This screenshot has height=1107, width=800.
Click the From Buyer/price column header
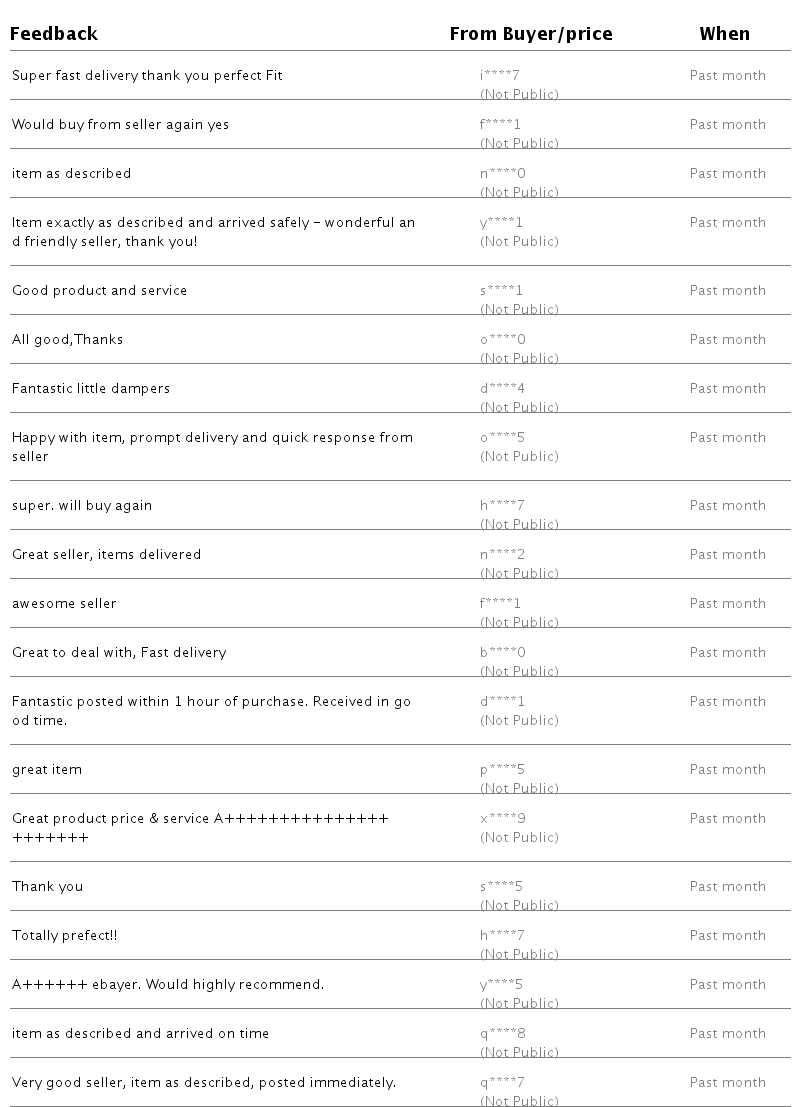(x=530, y=34)
